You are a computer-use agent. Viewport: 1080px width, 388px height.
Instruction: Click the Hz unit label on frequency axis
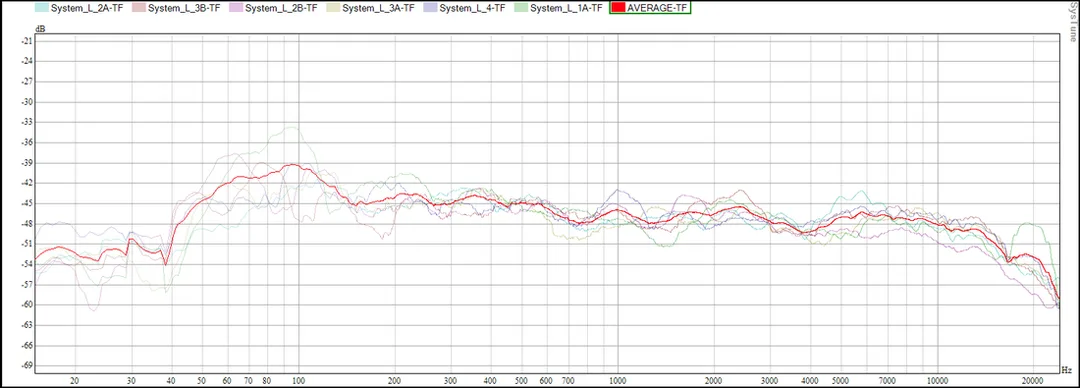pyautogui.click(x=1067, y=370)
